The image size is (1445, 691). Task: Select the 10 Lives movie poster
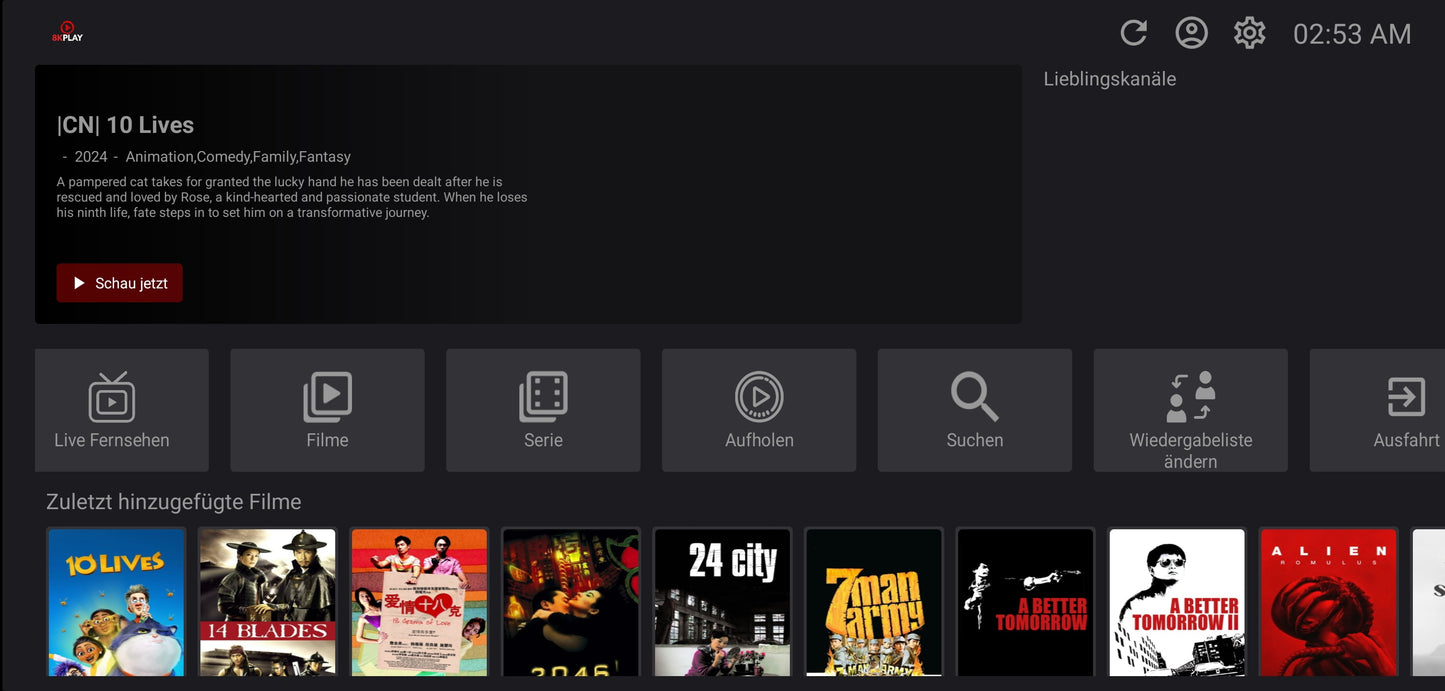[x=116, y=602]
